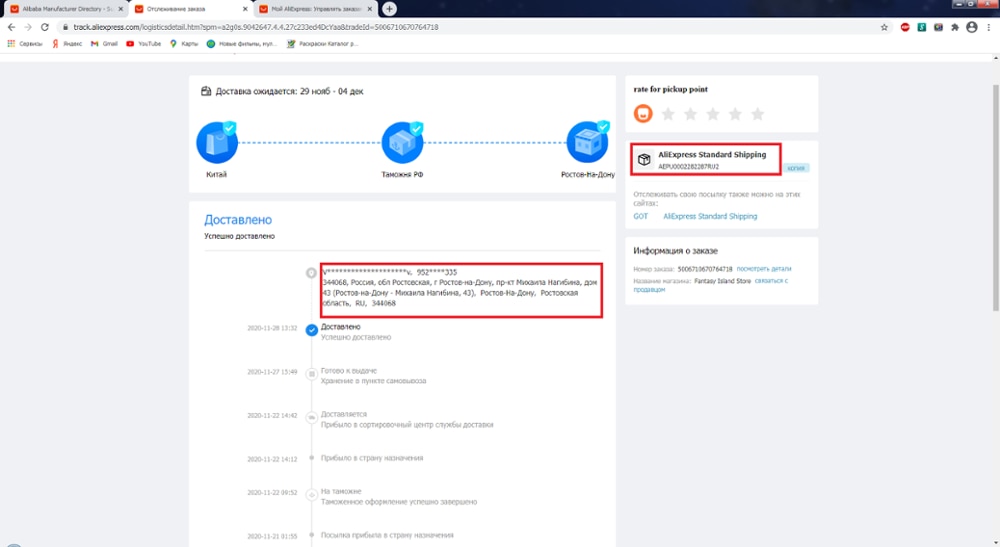Close the Мой AliExpress tab

(x=369, y=9)
